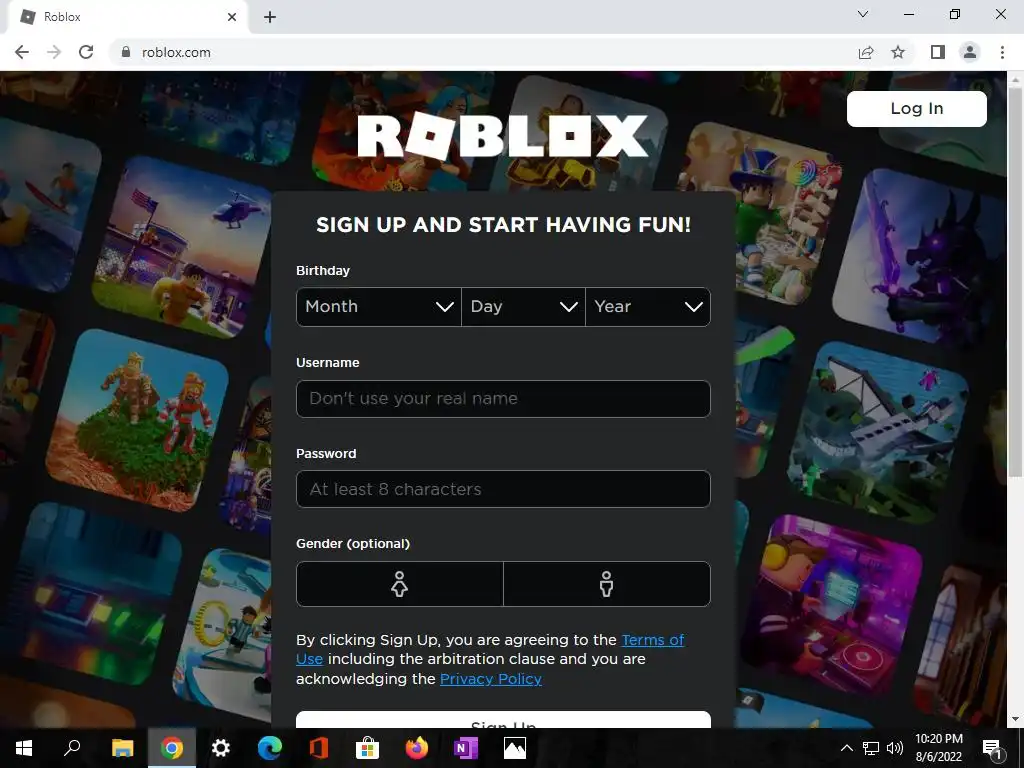This screenshot has width=1024, height=768.
Task: Close the Roblox tab
Action: (x=232, y=17)
